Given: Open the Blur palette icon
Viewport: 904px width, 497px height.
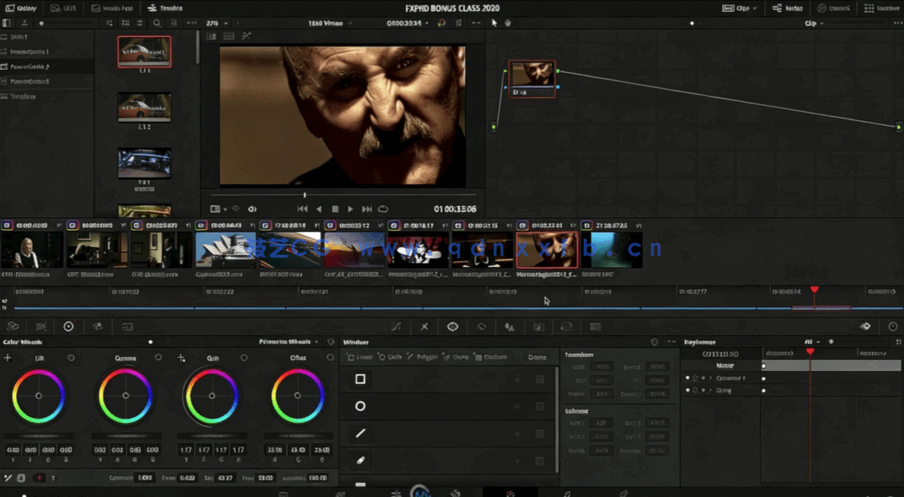Looking at the screenshot, I should (510, 326).
